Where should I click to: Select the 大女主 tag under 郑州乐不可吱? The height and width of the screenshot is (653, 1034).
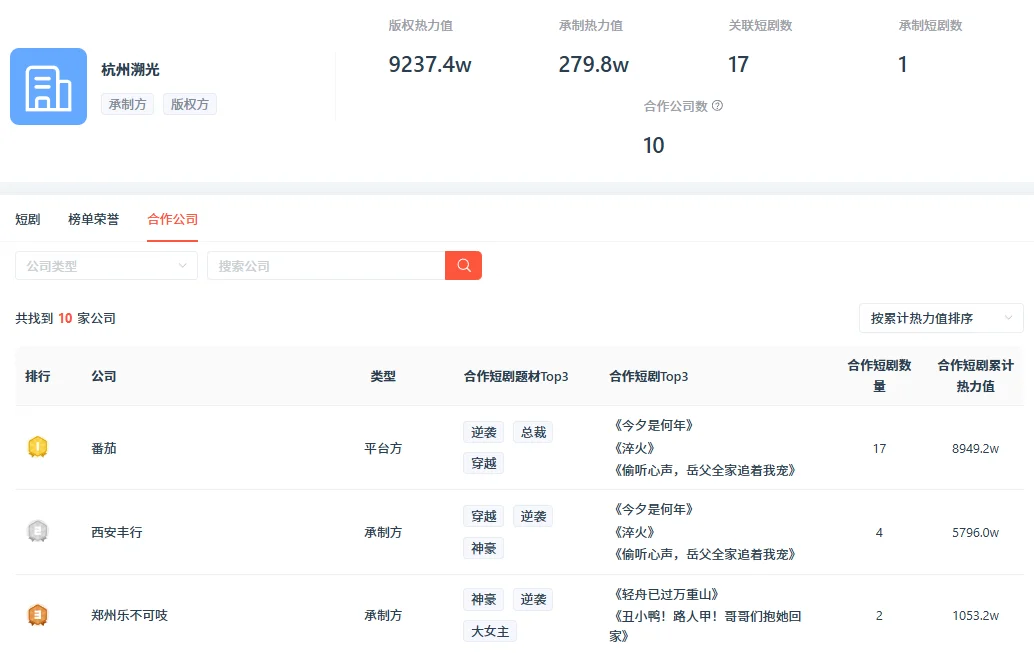click(x=489, y=631)
